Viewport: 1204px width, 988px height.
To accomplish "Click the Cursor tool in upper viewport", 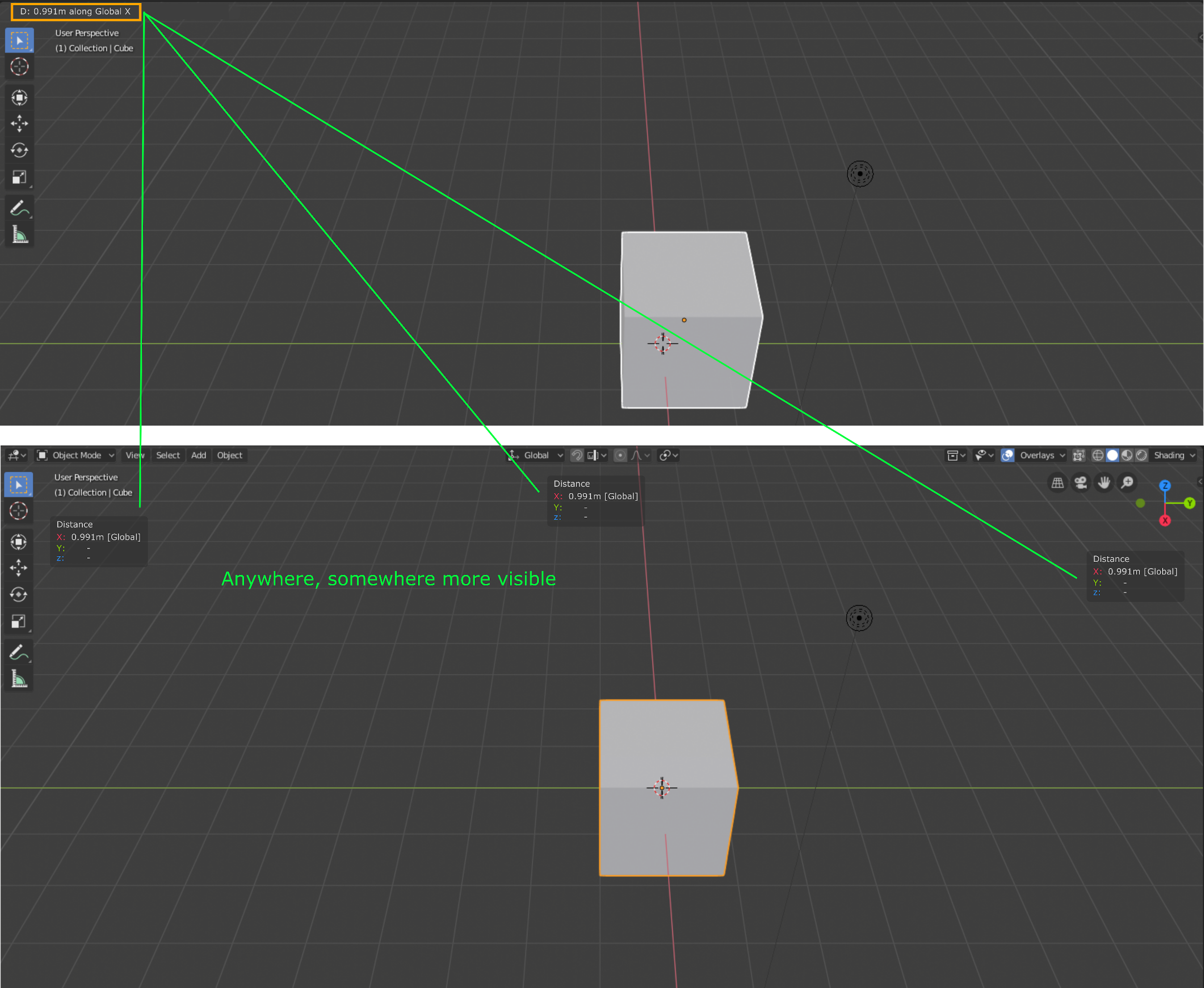I will coord(19,66).
